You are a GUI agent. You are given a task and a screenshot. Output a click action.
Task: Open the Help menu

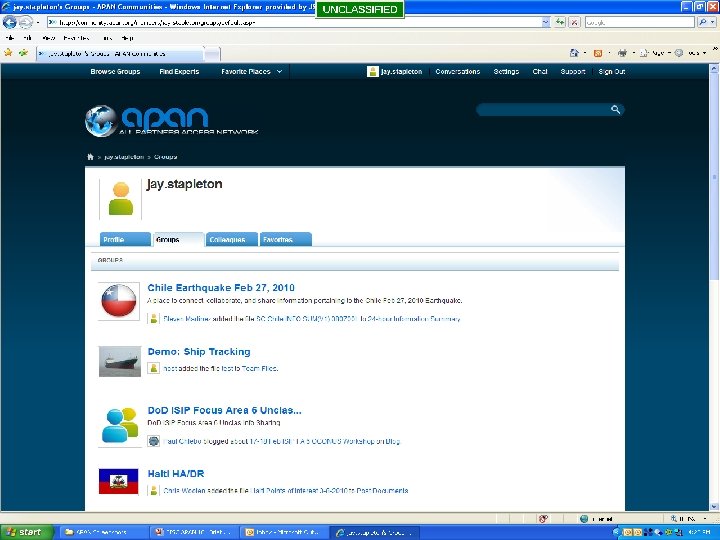pyautogui.click(x=128, y=38)
